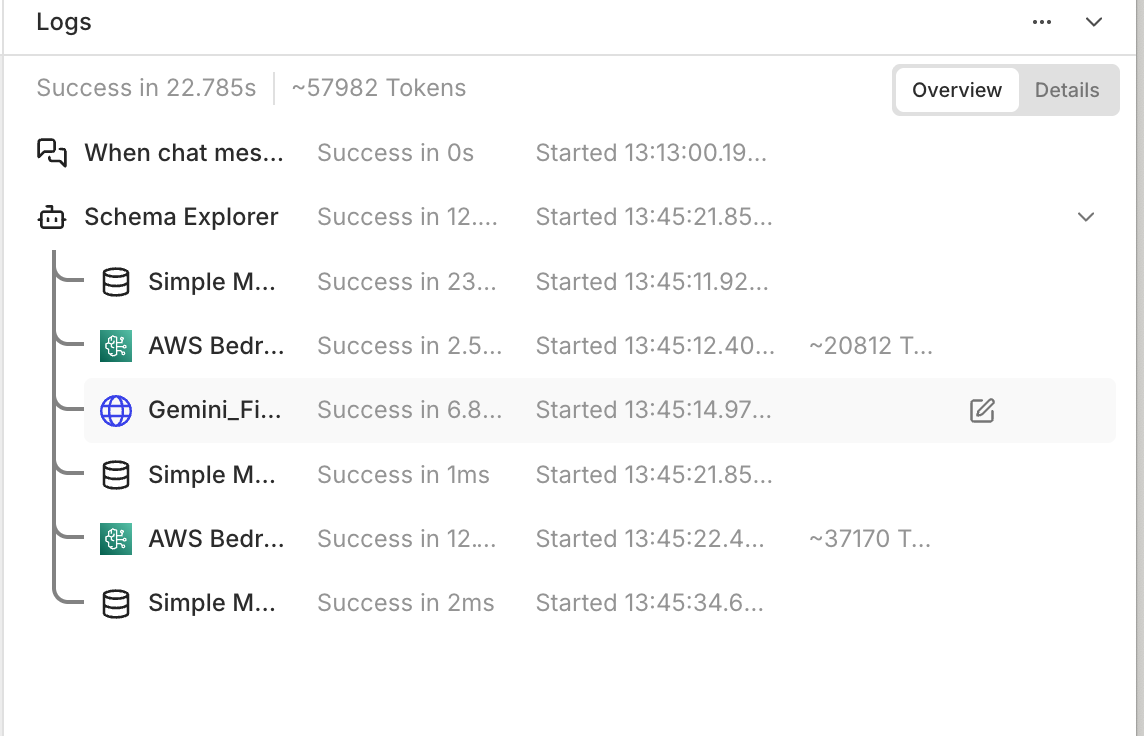The image size is (1144, 736).
Task: Click the Gemini globe icon
Action: (x=116, y=410)
